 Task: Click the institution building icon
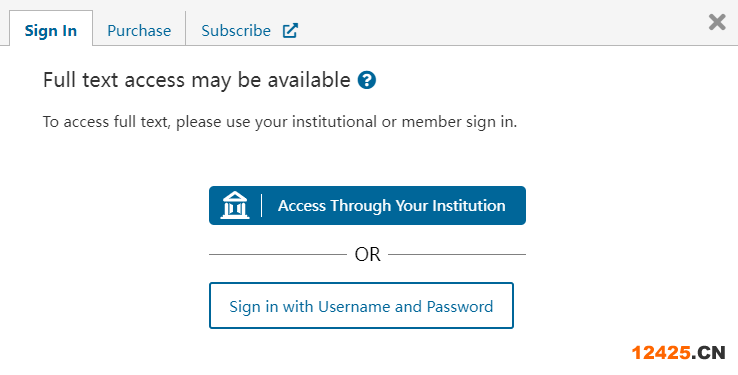pyautogui.click(x=235, y=205)
